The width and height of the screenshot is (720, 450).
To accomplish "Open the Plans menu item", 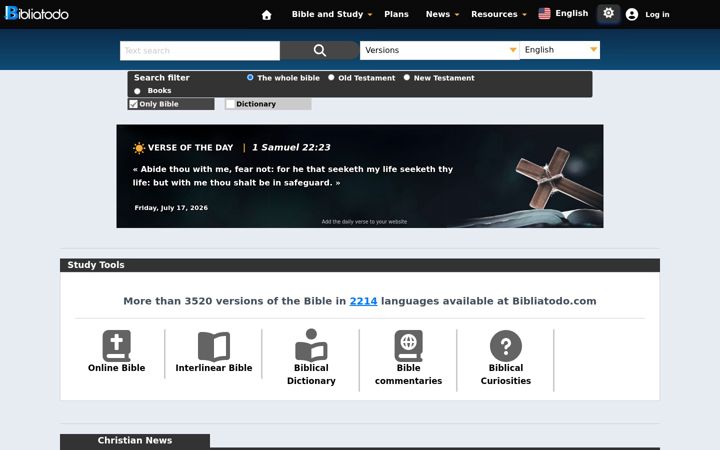I will [x=396, y=14].
